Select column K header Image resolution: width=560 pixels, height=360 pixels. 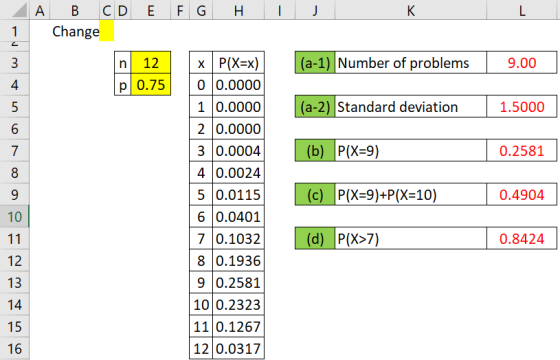(x=411, y=11)
